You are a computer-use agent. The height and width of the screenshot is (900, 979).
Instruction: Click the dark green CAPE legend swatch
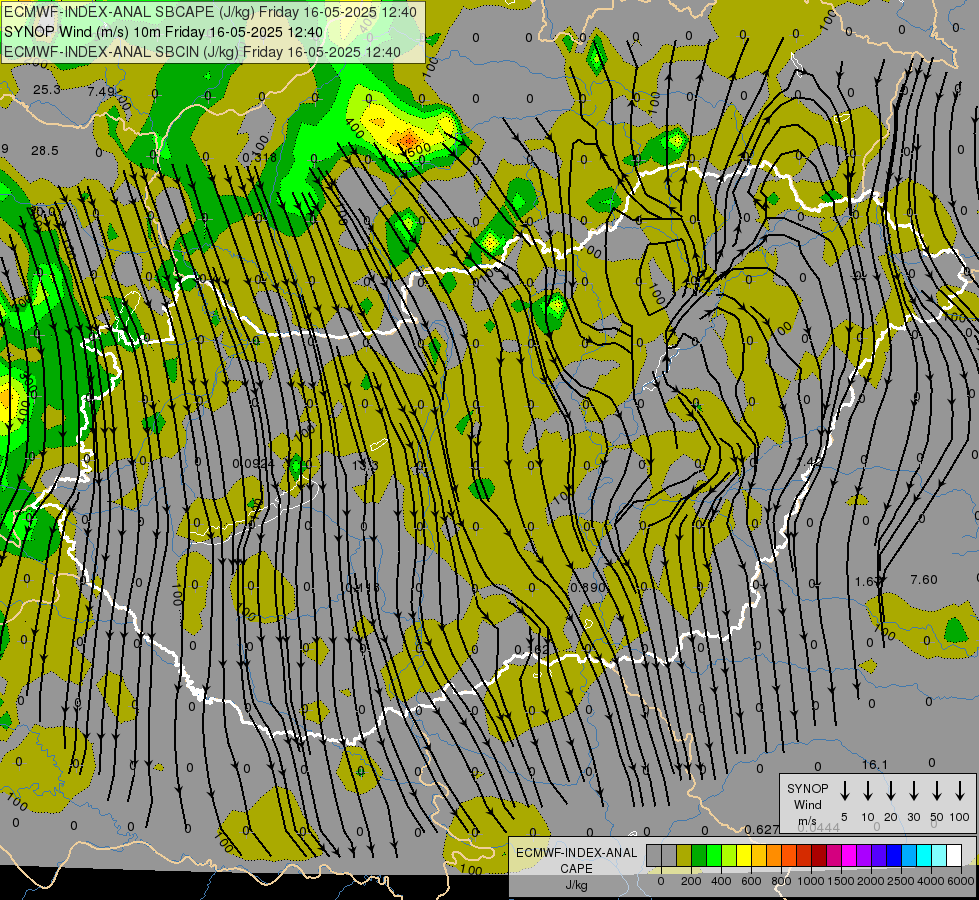[x=699, y=855]
